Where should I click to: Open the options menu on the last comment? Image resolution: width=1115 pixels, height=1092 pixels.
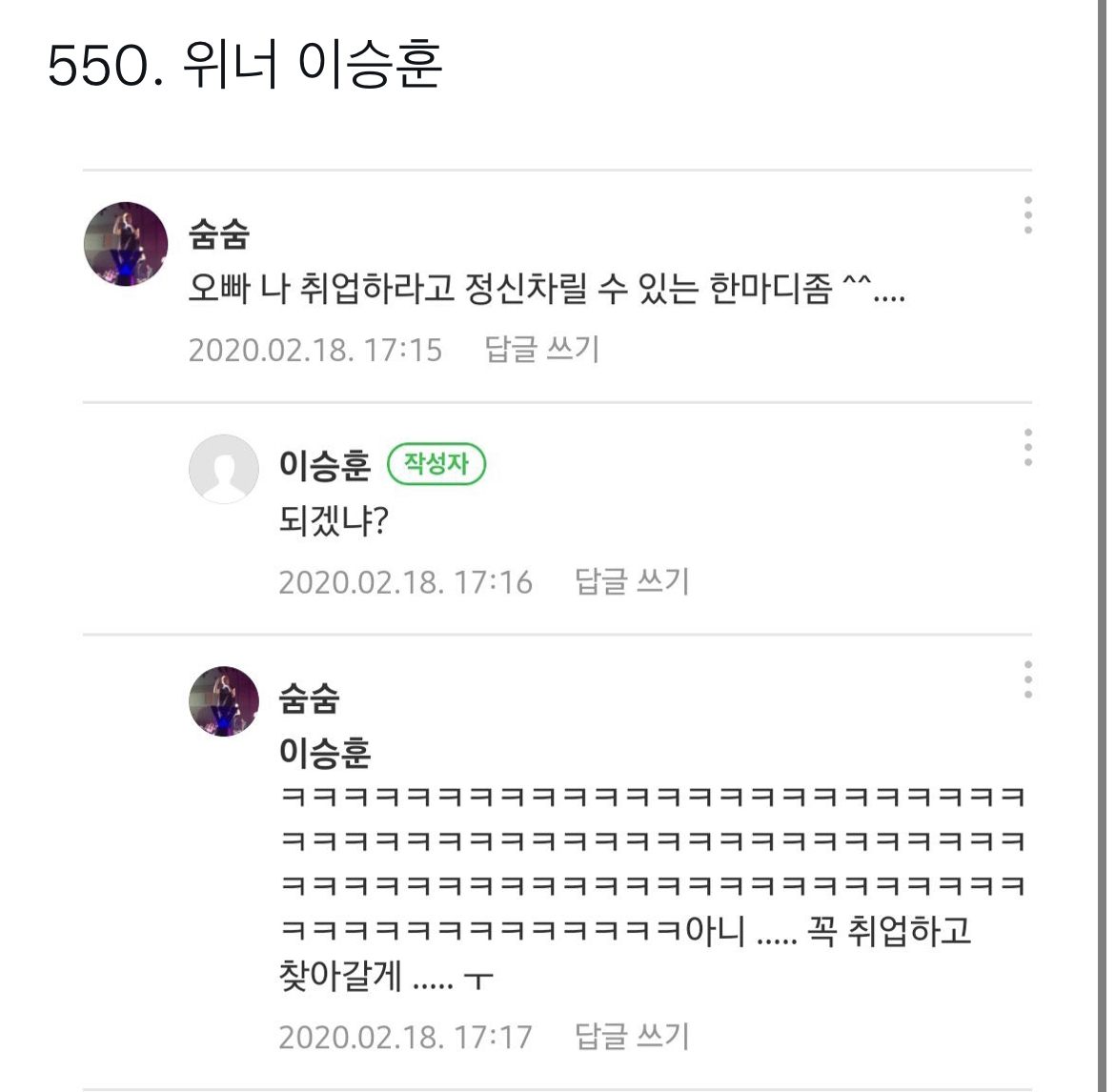click(1026, 680)
